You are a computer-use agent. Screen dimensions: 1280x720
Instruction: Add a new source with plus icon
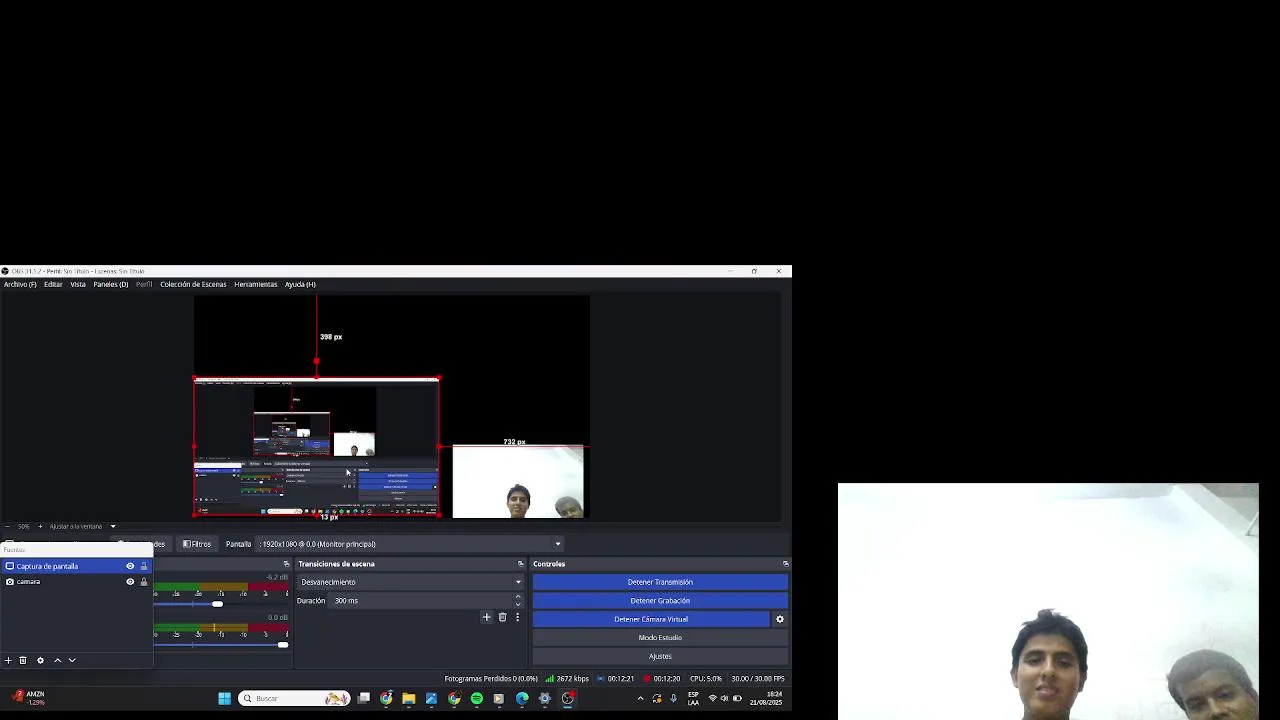coord(8,660)
